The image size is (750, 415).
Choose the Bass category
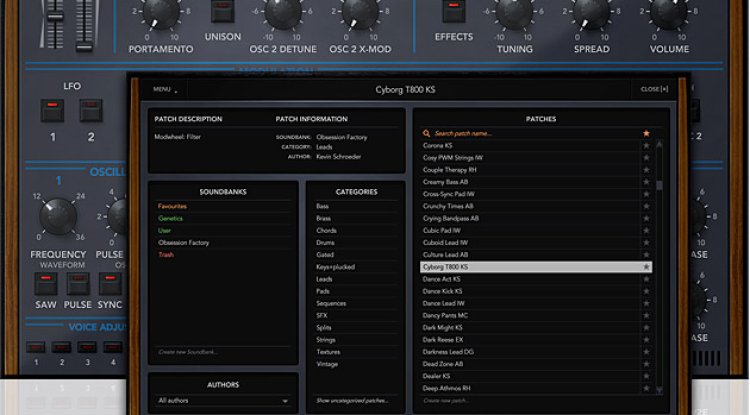pyautogui.click(x=322, y=206)
